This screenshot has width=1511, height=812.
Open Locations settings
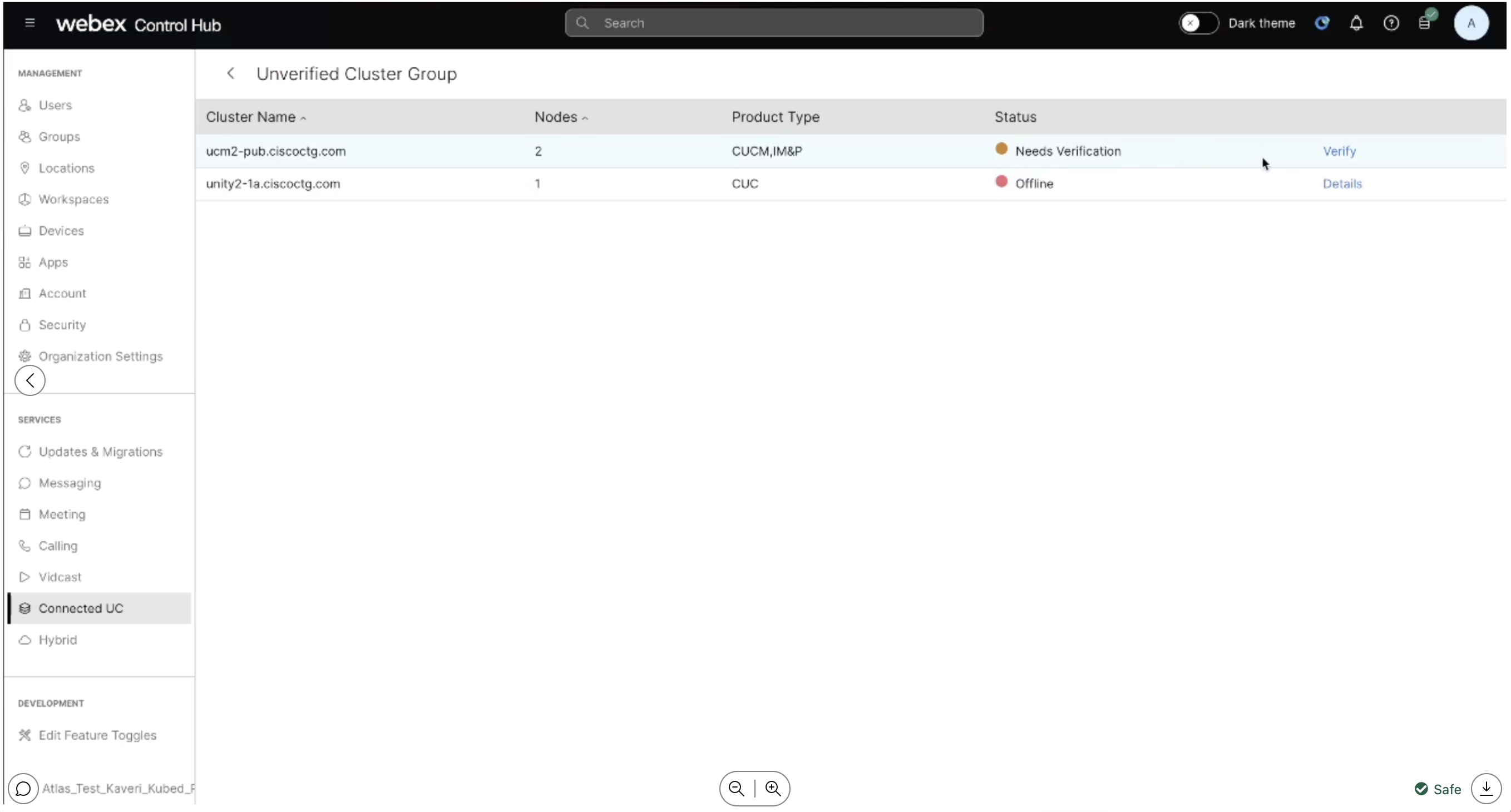click(66, 167)
